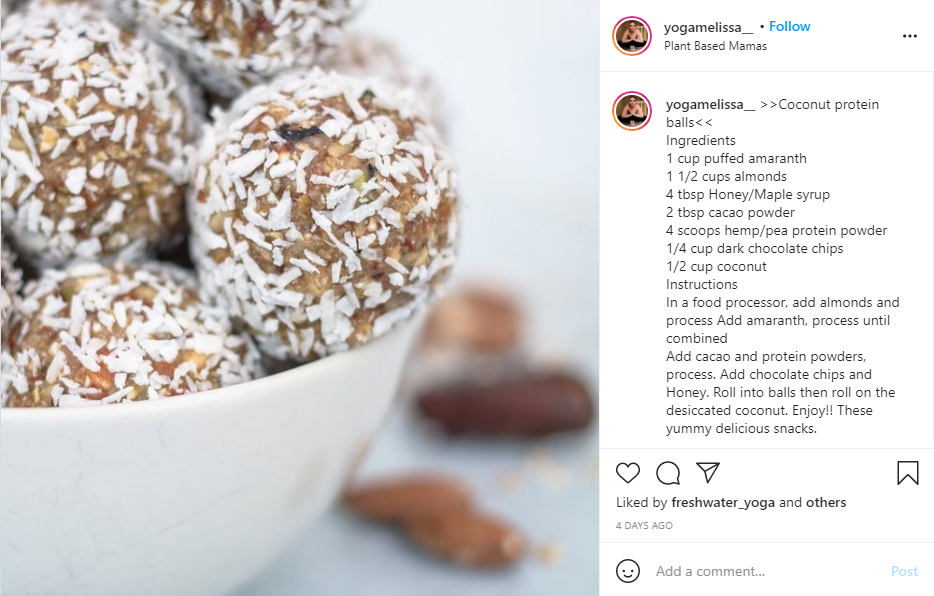Open yogamelissa__ profile from header username
The width and height of the screenshot is (934, 596).
[x=708, y=27]
